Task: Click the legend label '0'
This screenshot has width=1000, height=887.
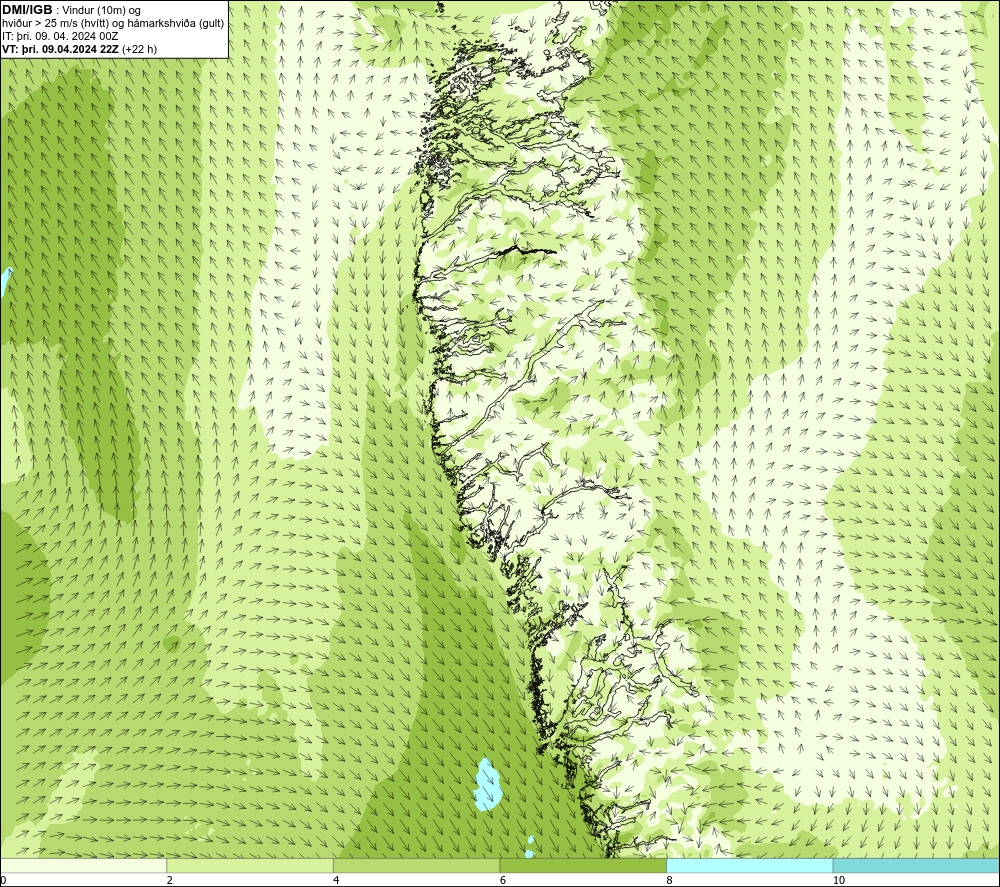Action: pyautogui.click(x=3, y=881)
